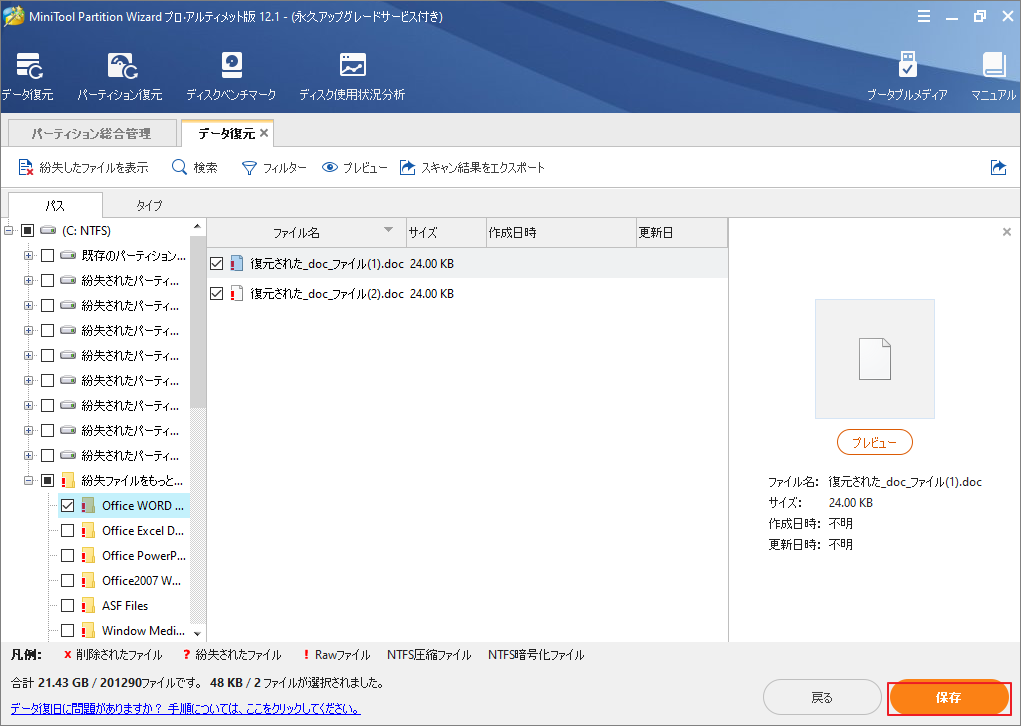
Task: Switch to the タイプ tab
Action: coord(149,205)
